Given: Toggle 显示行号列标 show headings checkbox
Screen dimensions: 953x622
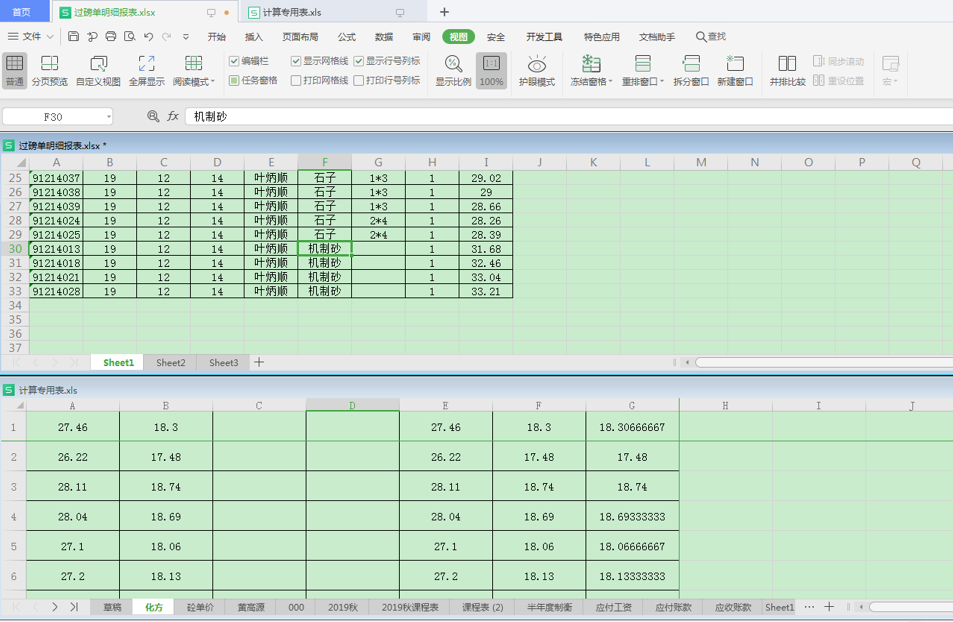Looking at the screenshot, I should click(359, 61).
